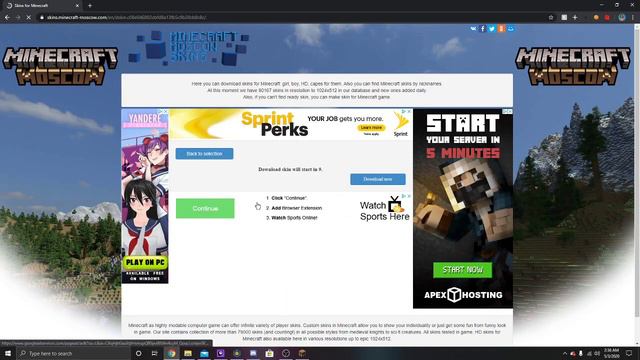Screen dimensions: 640x360
Task: Open network settings from tray icon
Action: (589, 353)
